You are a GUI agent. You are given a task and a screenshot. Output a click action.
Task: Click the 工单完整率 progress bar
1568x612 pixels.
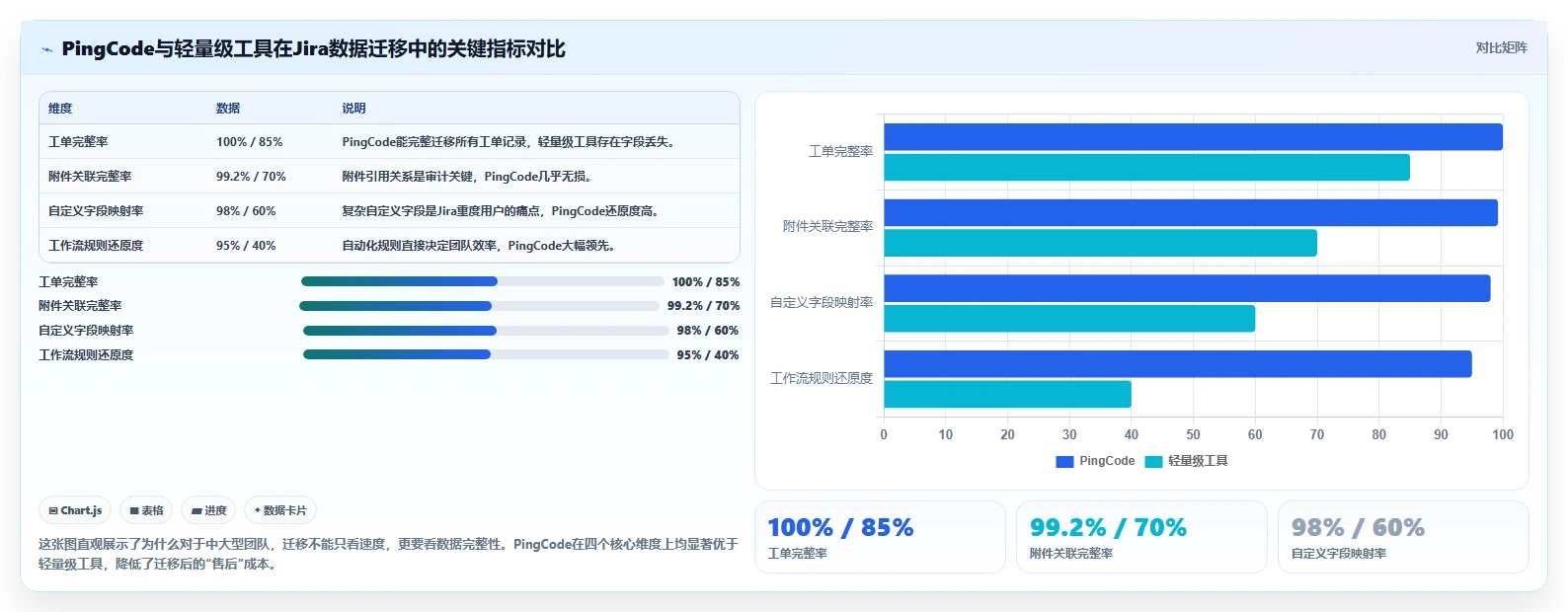pyautogui.click(x=482, y=281)
